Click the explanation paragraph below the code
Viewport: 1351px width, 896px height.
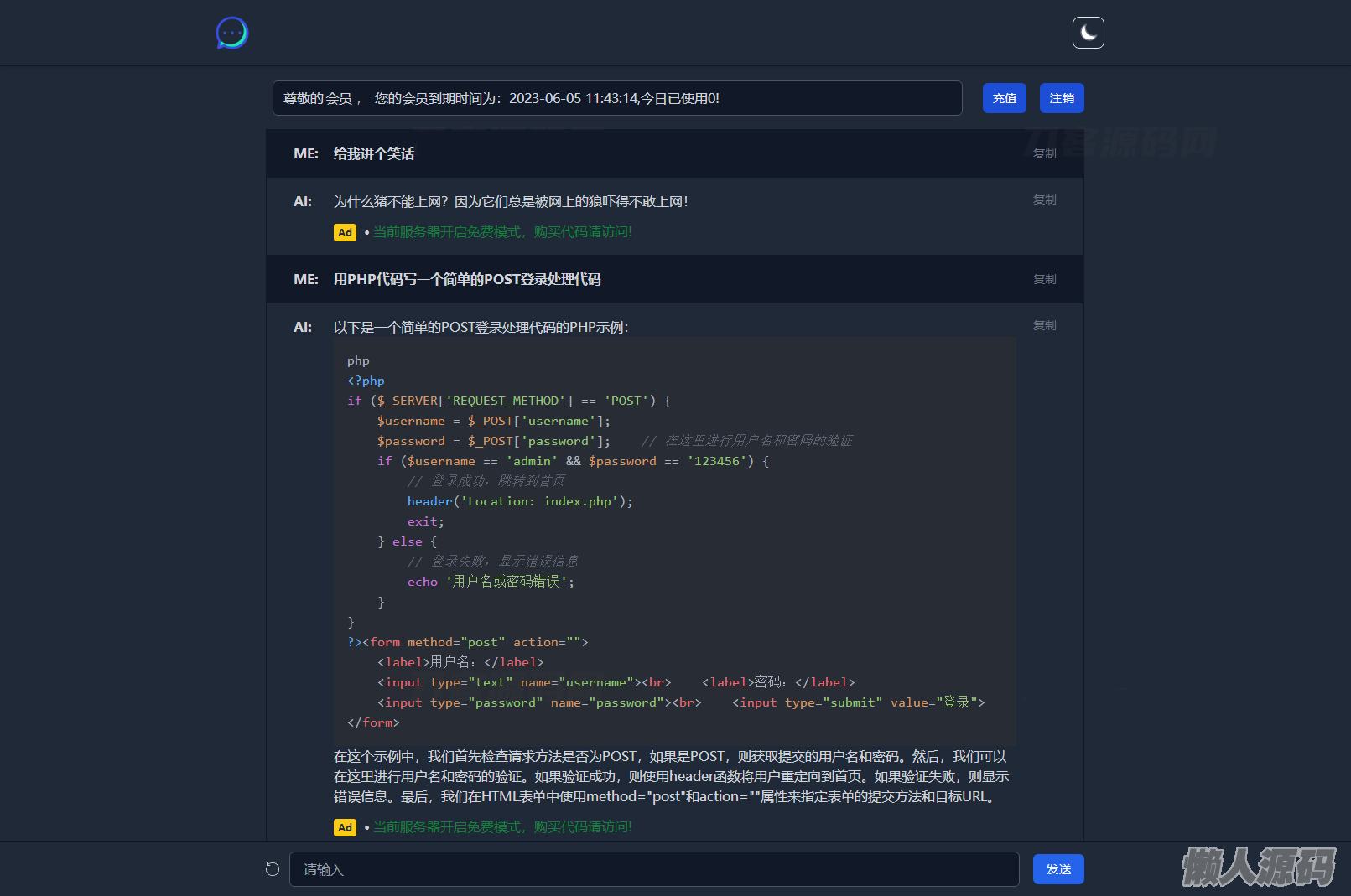671,776
